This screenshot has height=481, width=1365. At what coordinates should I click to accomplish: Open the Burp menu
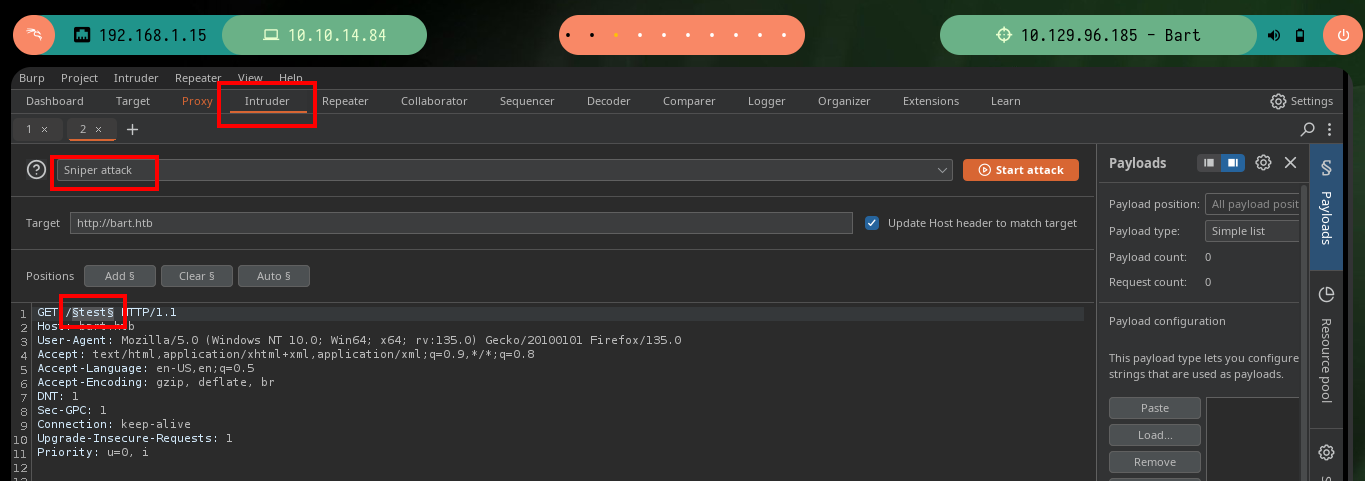32,78
